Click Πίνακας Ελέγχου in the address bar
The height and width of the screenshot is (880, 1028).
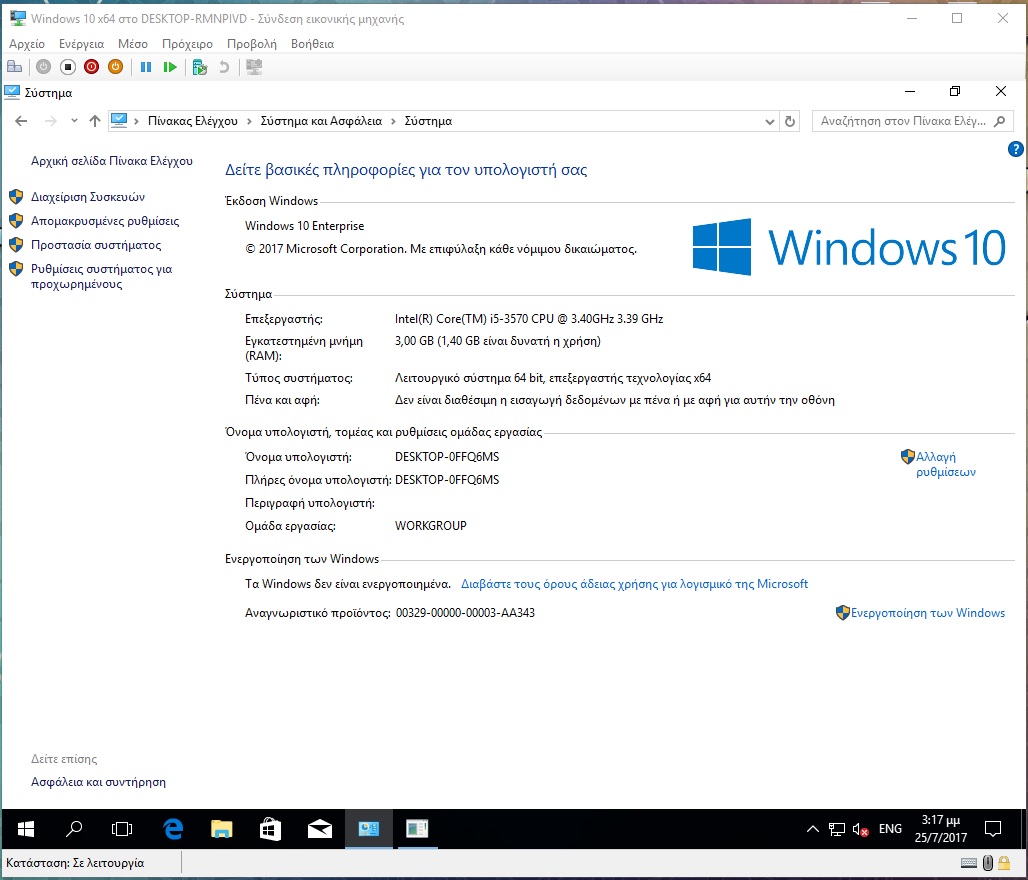[193, 121]
